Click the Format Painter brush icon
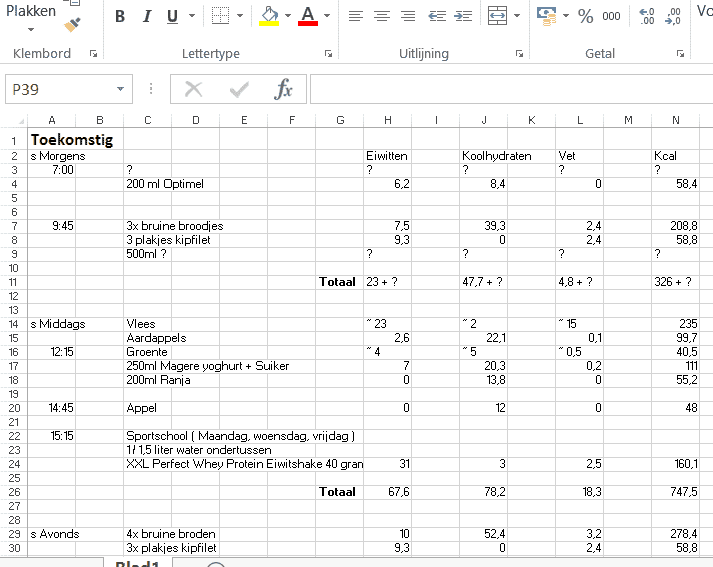 72,24
